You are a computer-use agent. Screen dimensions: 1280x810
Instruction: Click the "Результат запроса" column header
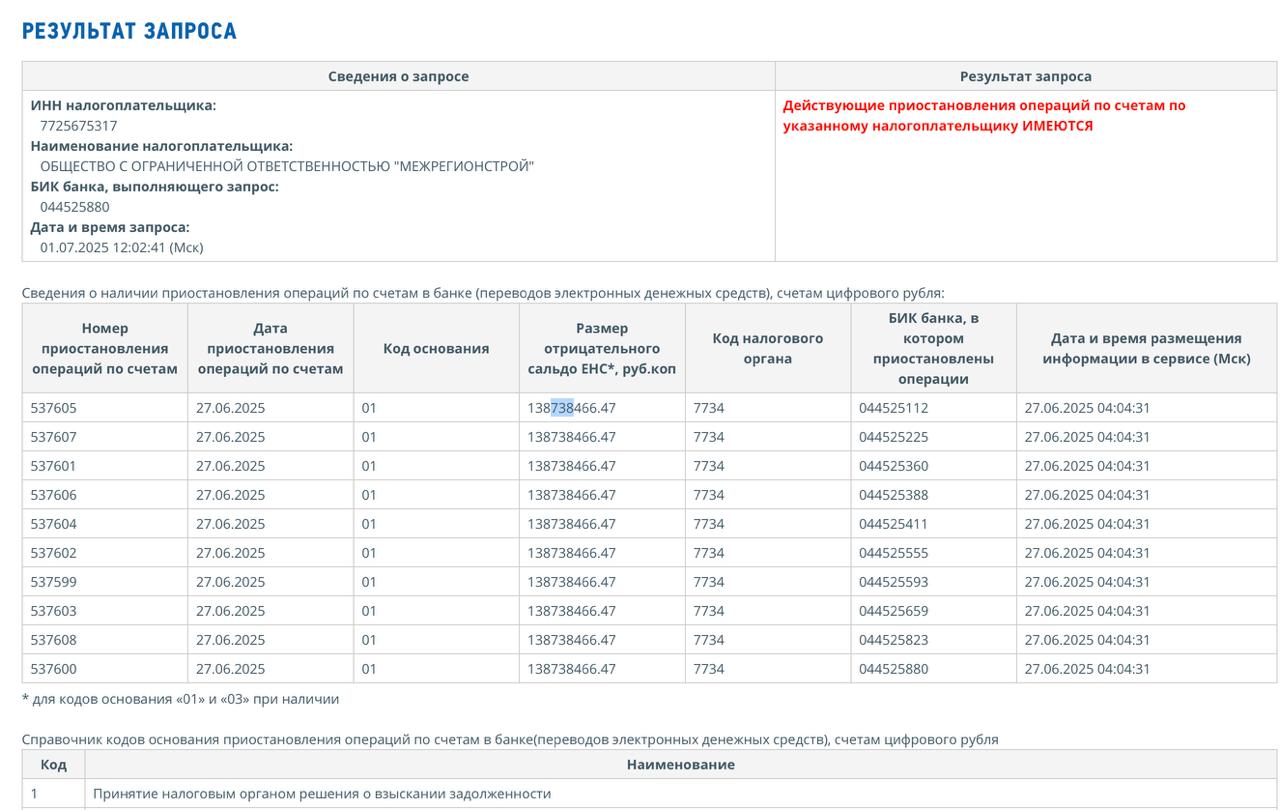click(x=1025, y=76)
